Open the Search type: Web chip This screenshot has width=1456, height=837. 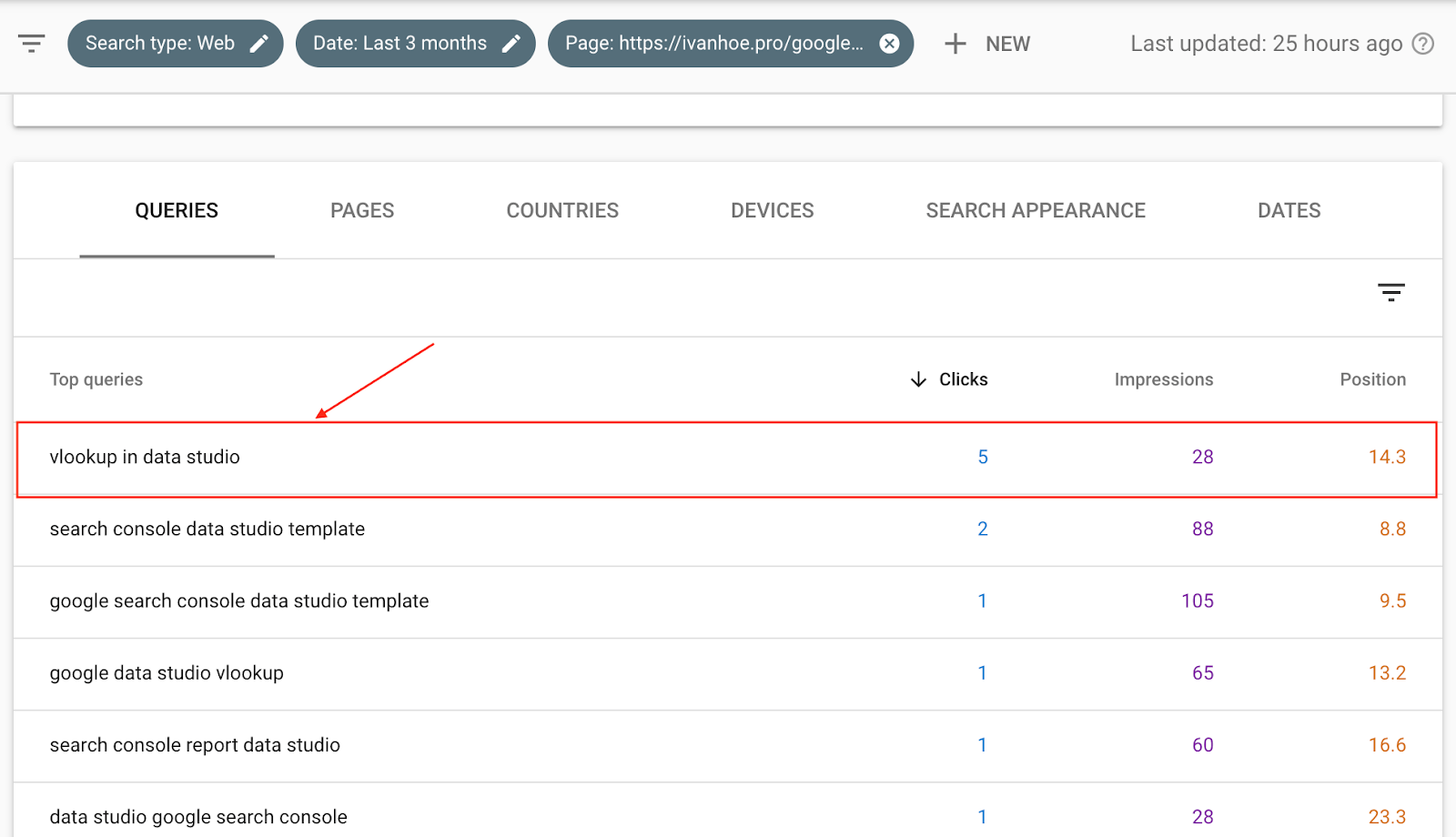point(159,44)
